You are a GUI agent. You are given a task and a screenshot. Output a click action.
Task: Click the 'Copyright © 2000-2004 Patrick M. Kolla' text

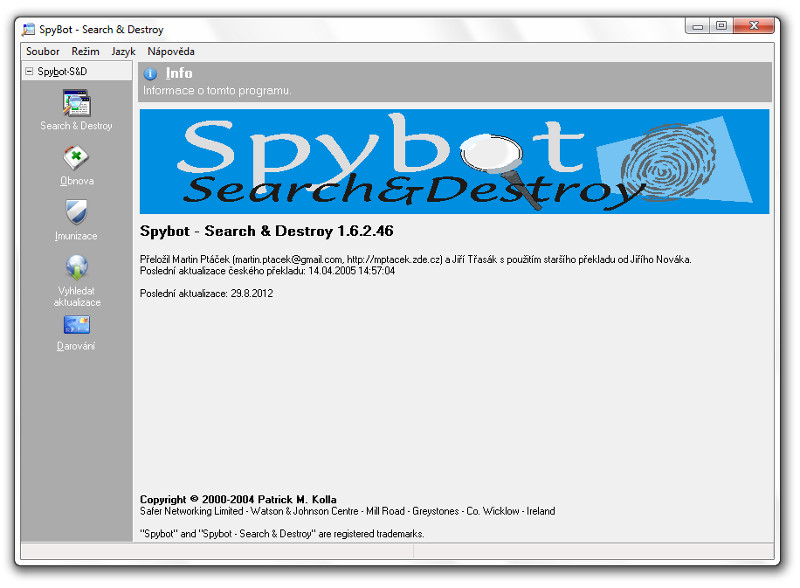tap(238, 500)
